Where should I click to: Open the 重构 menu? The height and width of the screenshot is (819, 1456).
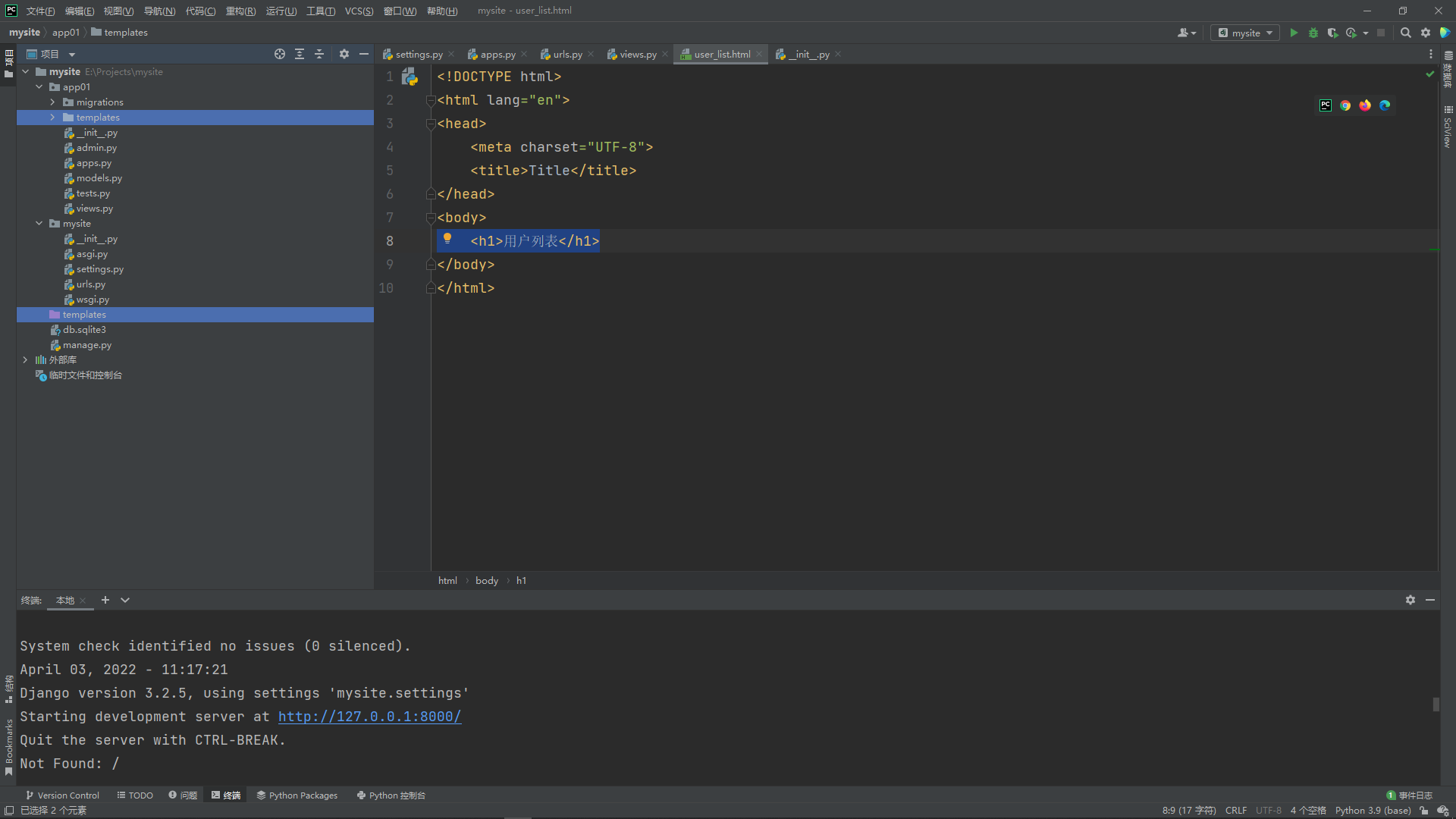[x=240, y=11]
